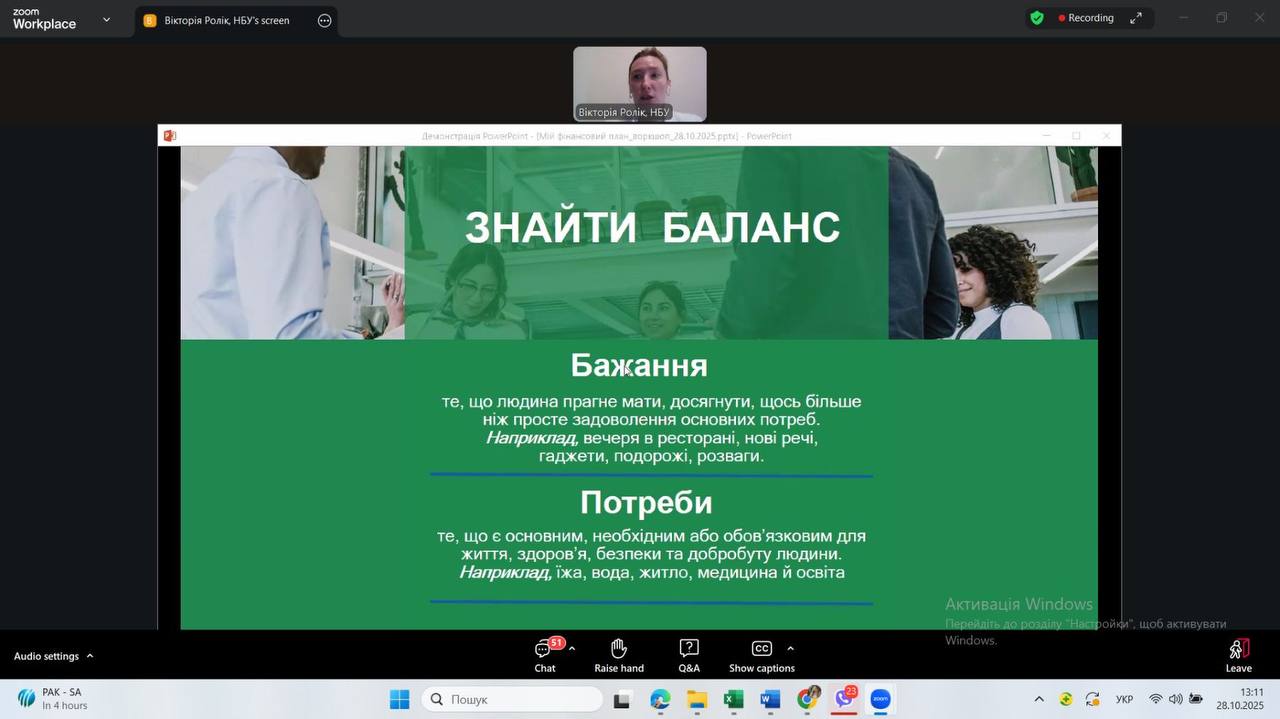Click the green encryption shield icon
Viewport: 1280px width, 719px height.
(x=1037, y=18)
